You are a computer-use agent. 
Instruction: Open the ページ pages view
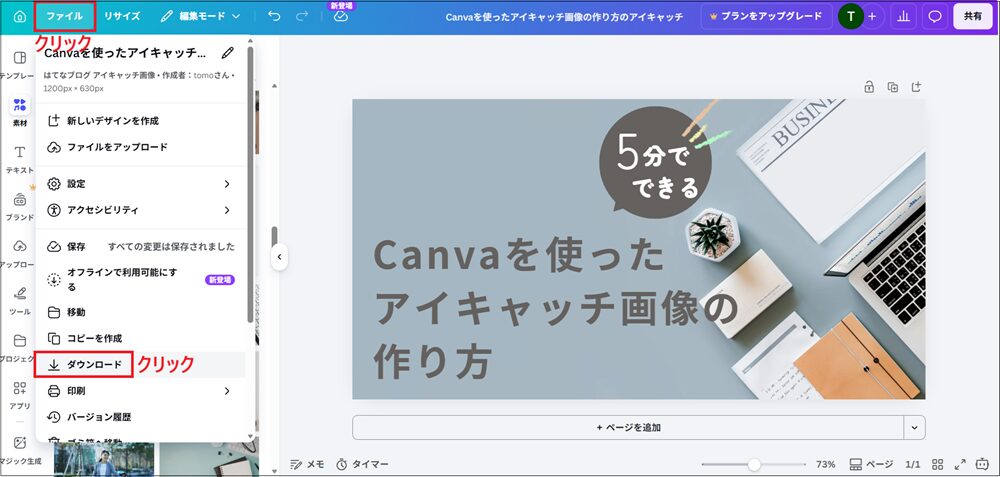pyautogui.click(x=871, y=464)
